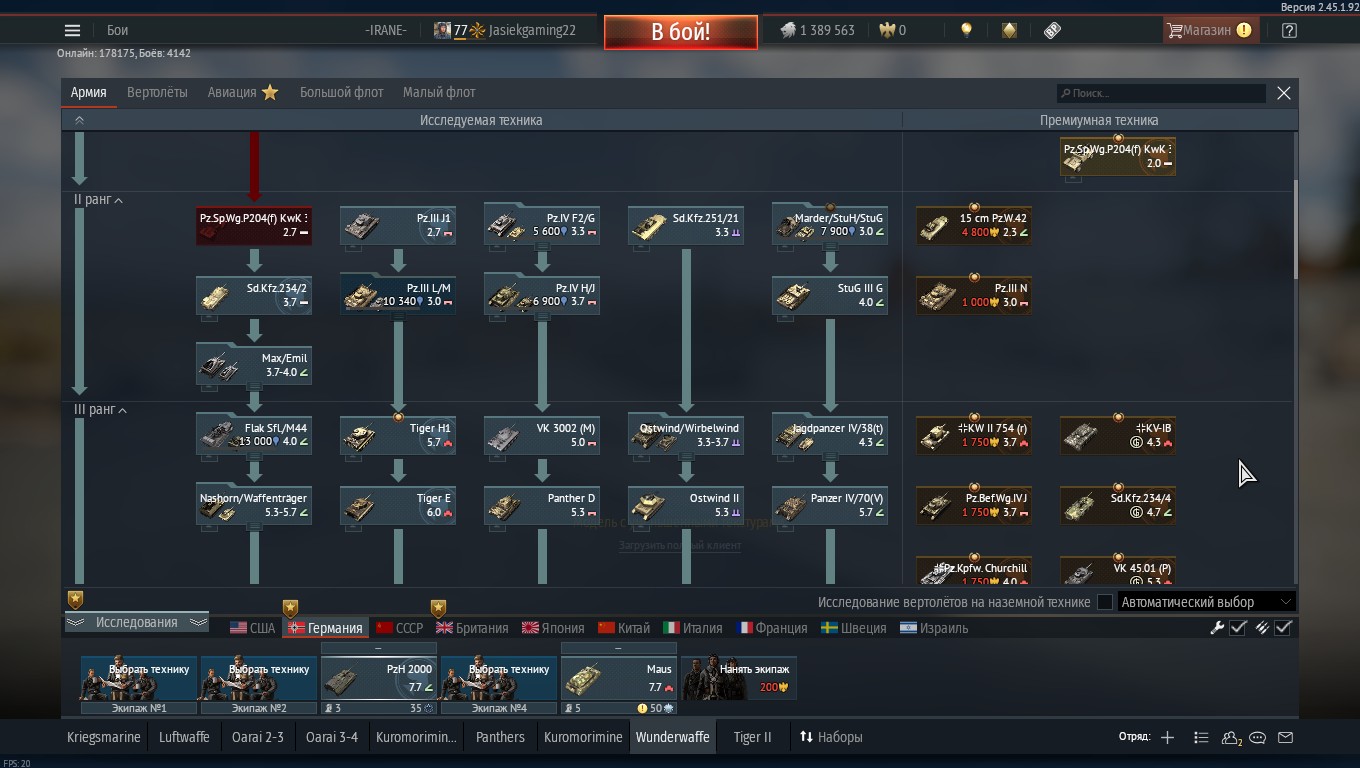Switch to the Вертолёты tab

tap(157, 92)
